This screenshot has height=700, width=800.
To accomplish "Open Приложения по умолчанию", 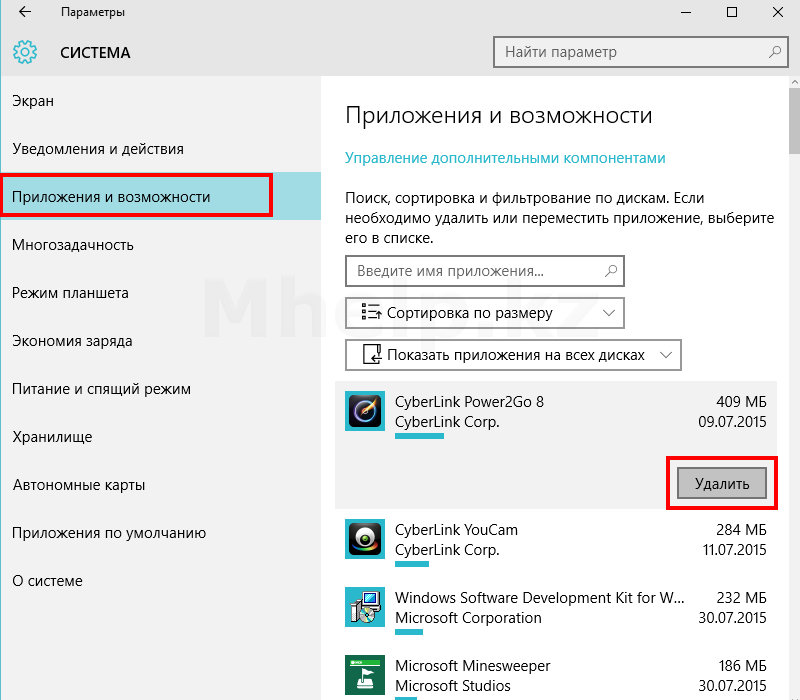I will point(160,533).
